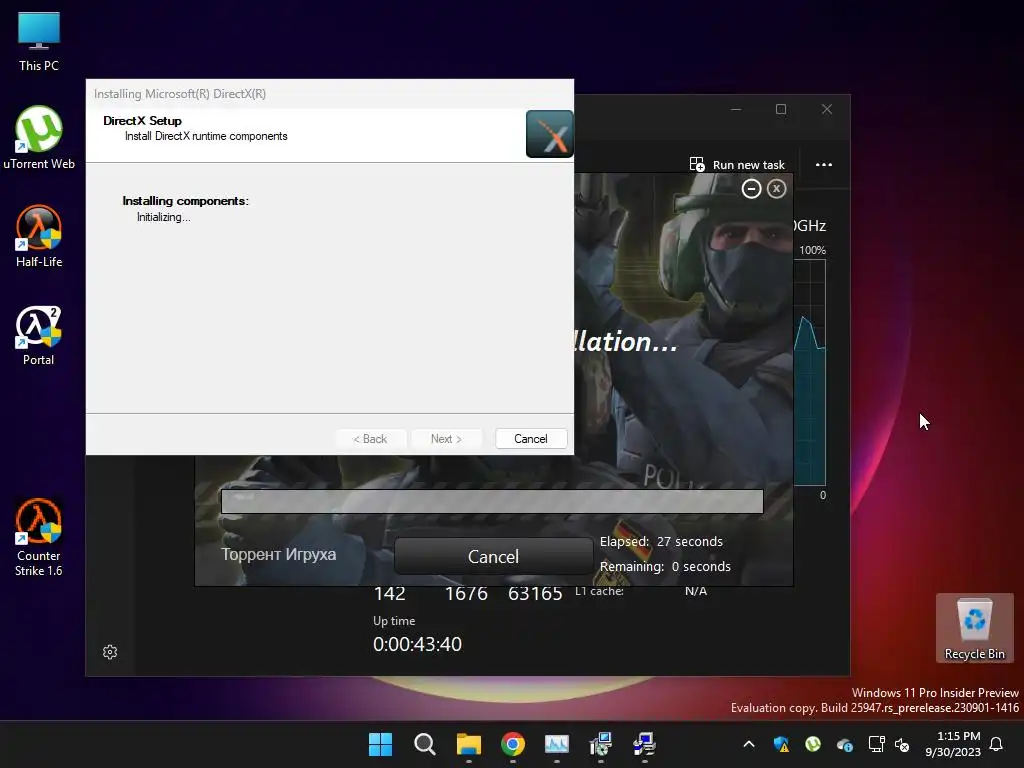The width and height of the screenshot is (1024, 768).
Task: Click the "Initializing..." status text
Action: click(164, 217)
